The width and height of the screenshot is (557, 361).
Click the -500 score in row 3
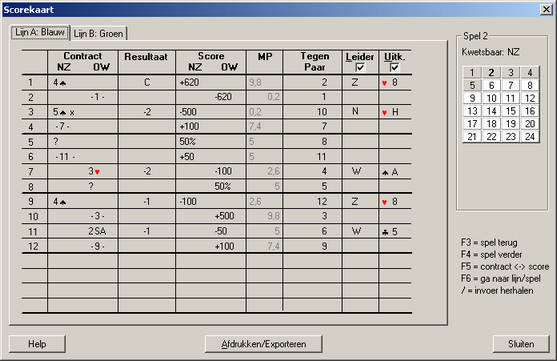(x=188, y=112)
